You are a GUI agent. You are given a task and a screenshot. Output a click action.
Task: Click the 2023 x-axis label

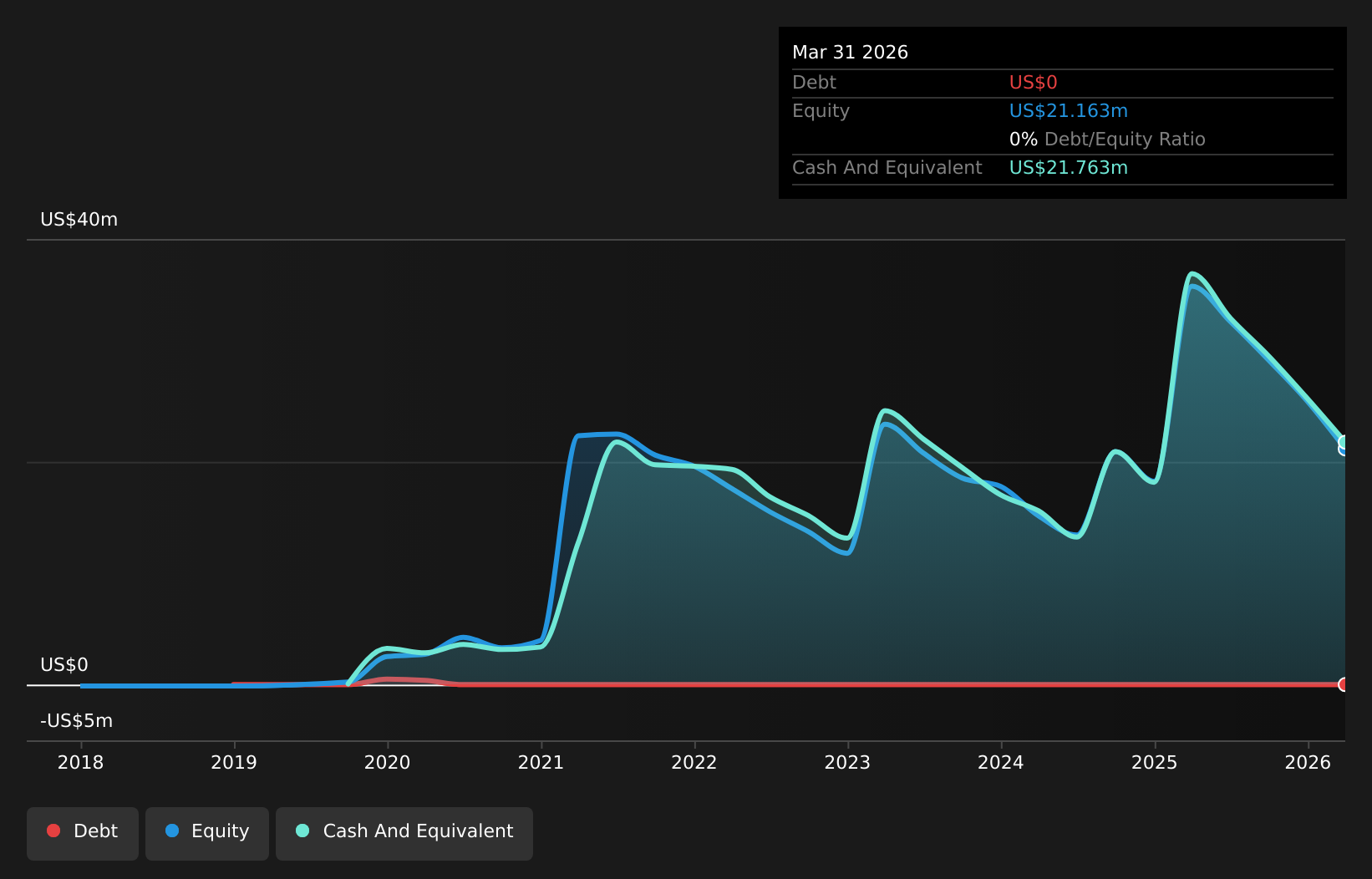coord(847,763)
